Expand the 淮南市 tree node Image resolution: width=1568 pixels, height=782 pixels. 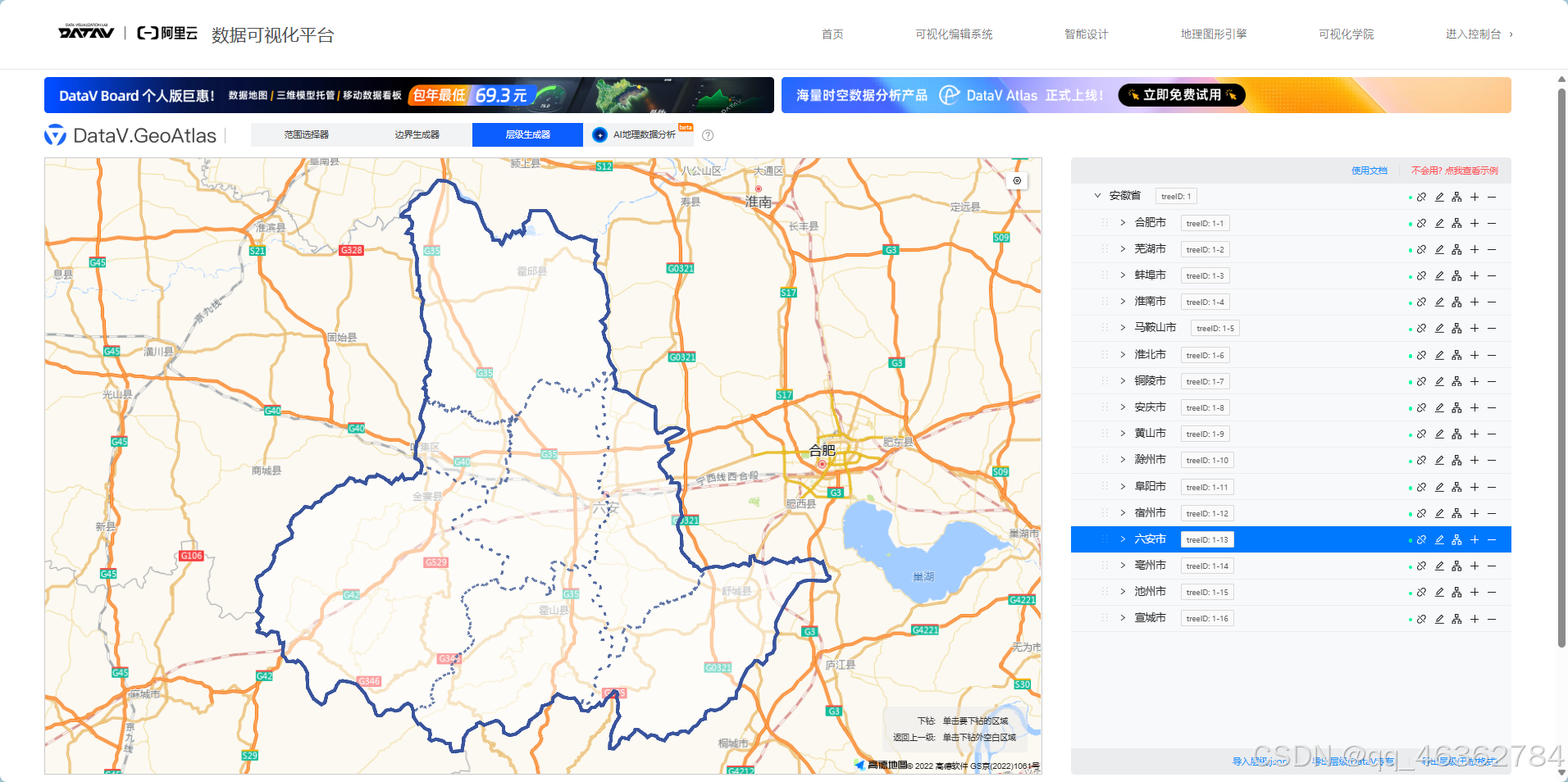pyautogui.click(x=1123, y=302)
